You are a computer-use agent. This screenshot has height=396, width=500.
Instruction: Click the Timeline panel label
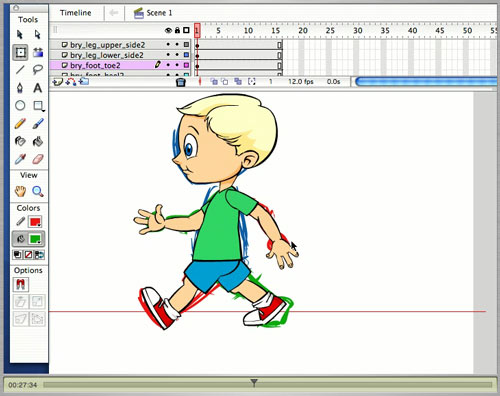click(x=75, y=13)
